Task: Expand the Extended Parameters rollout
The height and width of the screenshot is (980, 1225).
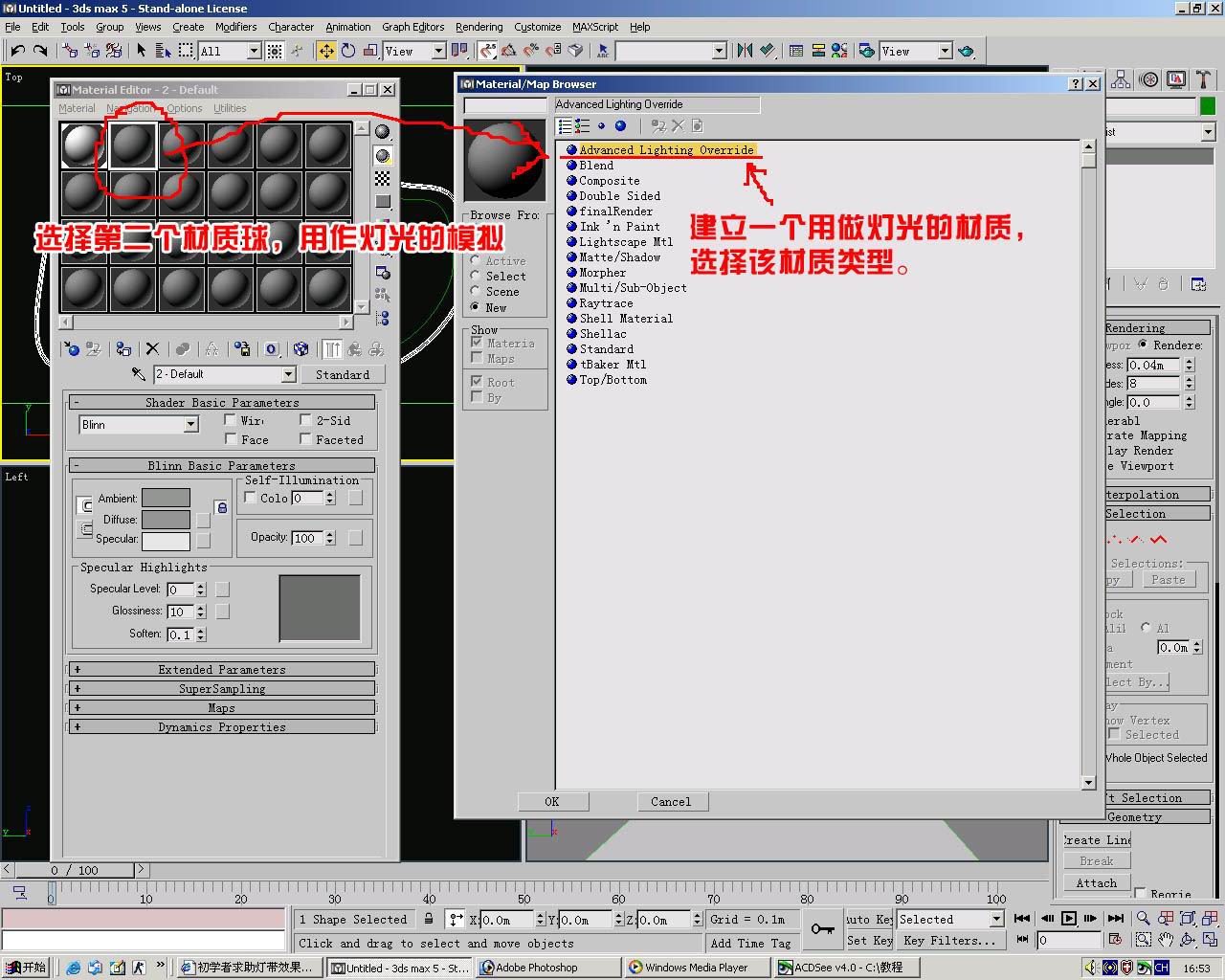Action: (x=222, y=669)
